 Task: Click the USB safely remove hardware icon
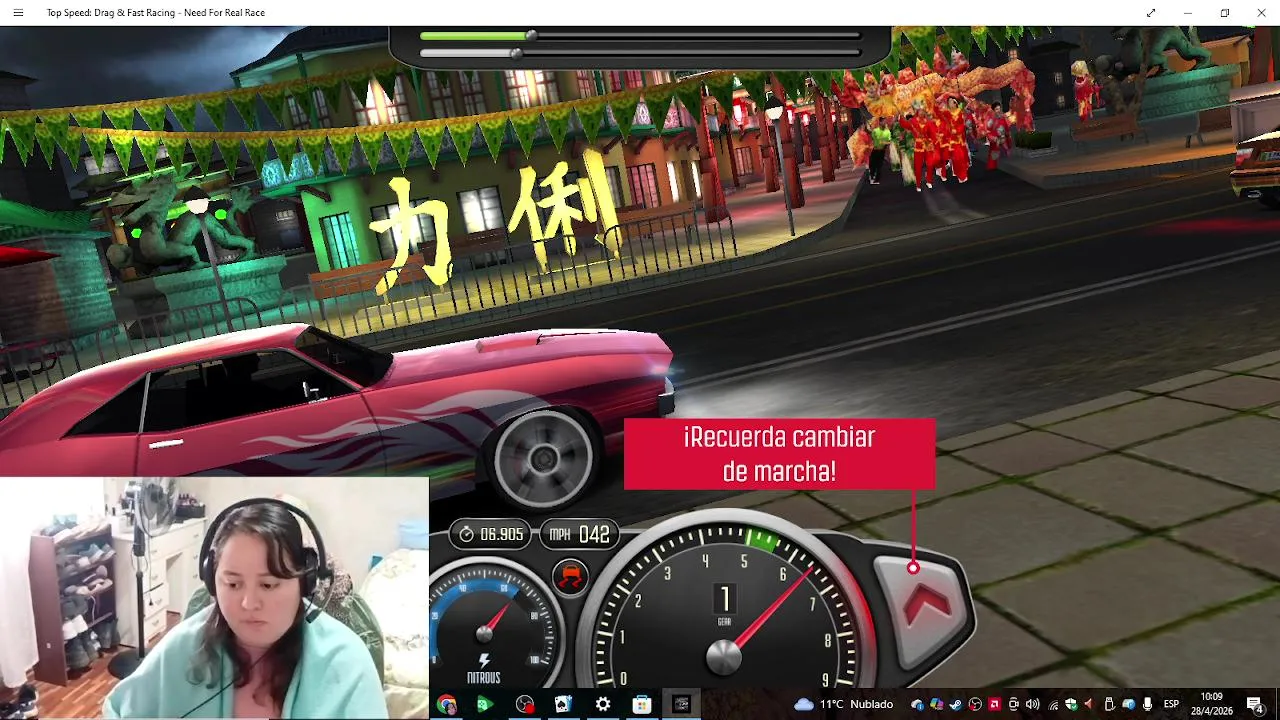pyautogui.click(x=1109, y=705)
